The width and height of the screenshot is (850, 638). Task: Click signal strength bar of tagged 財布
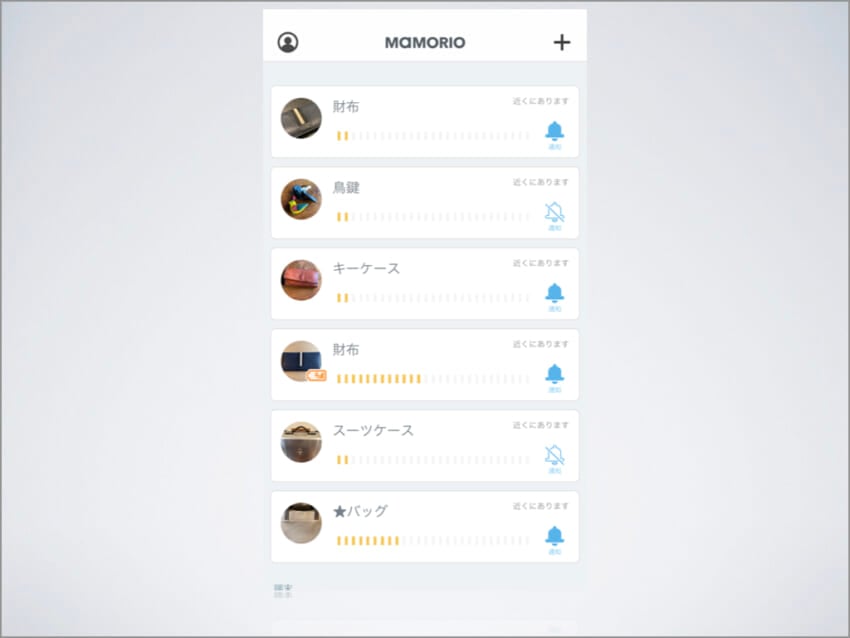click(432, 378)
